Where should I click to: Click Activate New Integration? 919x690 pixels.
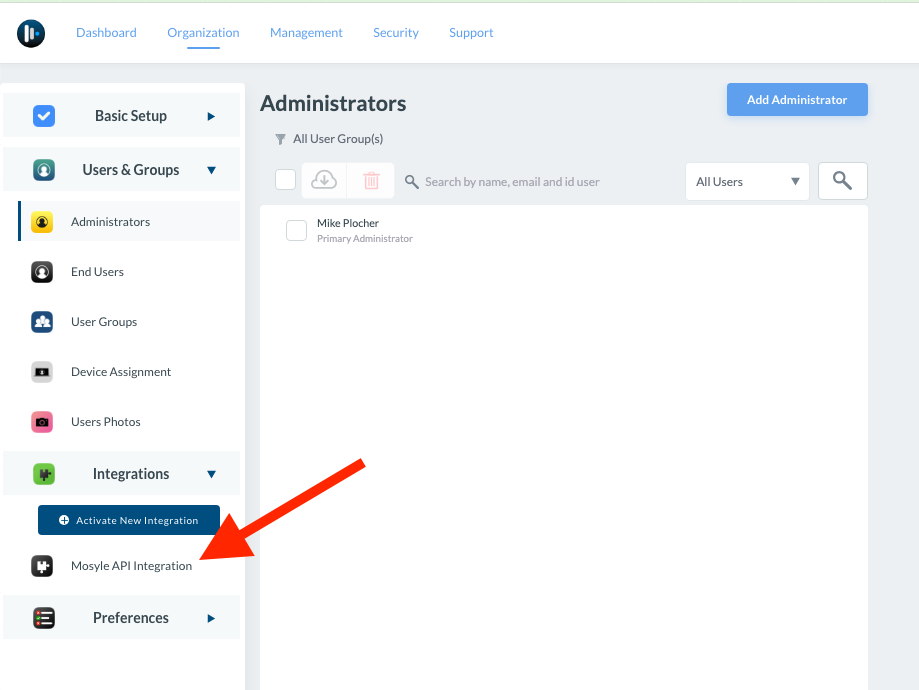[128, 520]
